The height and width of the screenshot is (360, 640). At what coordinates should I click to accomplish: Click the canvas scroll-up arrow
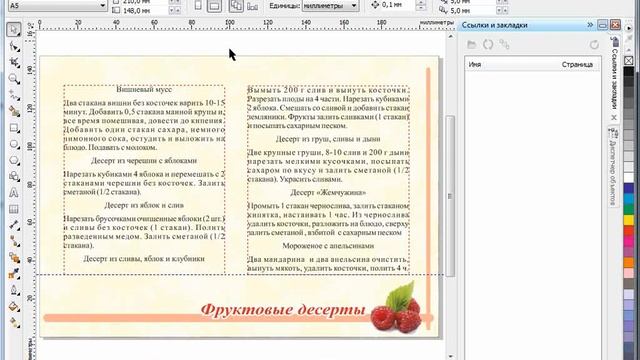coord(450,37)
